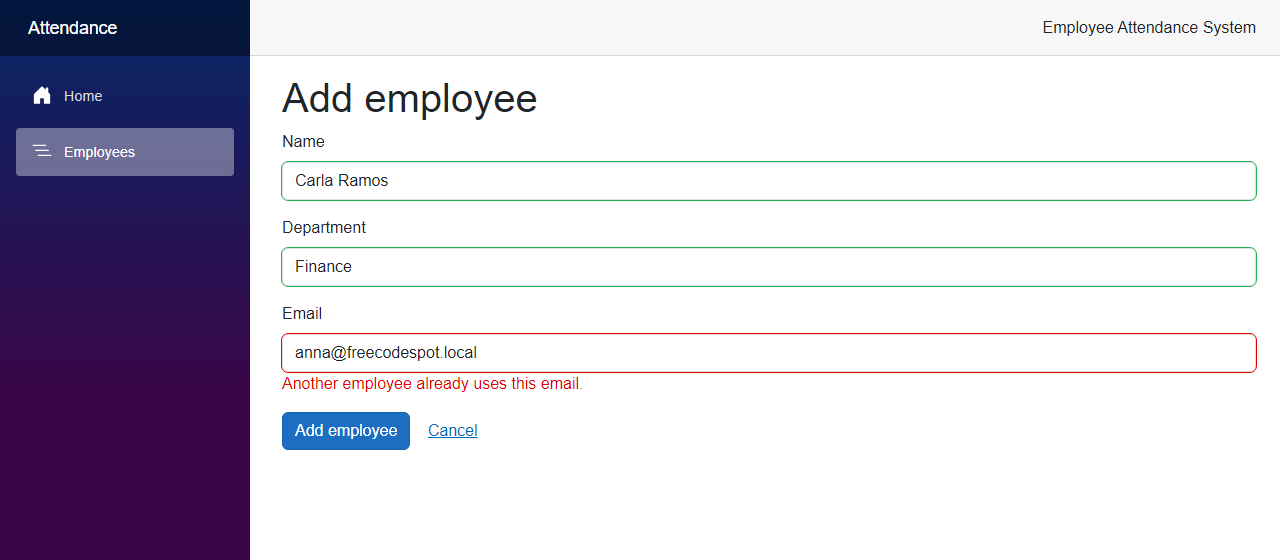Focus the Department field containing Finance

[x=769, y=267]
